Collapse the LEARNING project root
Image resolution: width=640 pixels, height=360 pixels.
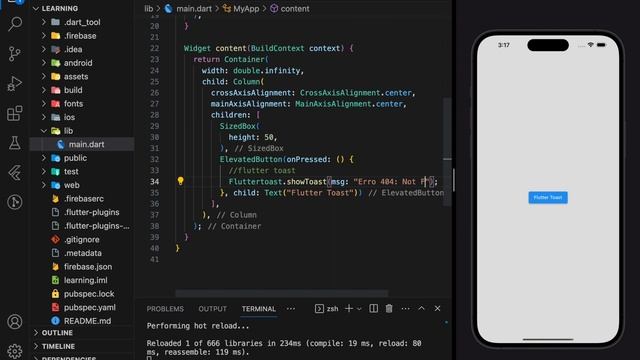pos(36,9)
